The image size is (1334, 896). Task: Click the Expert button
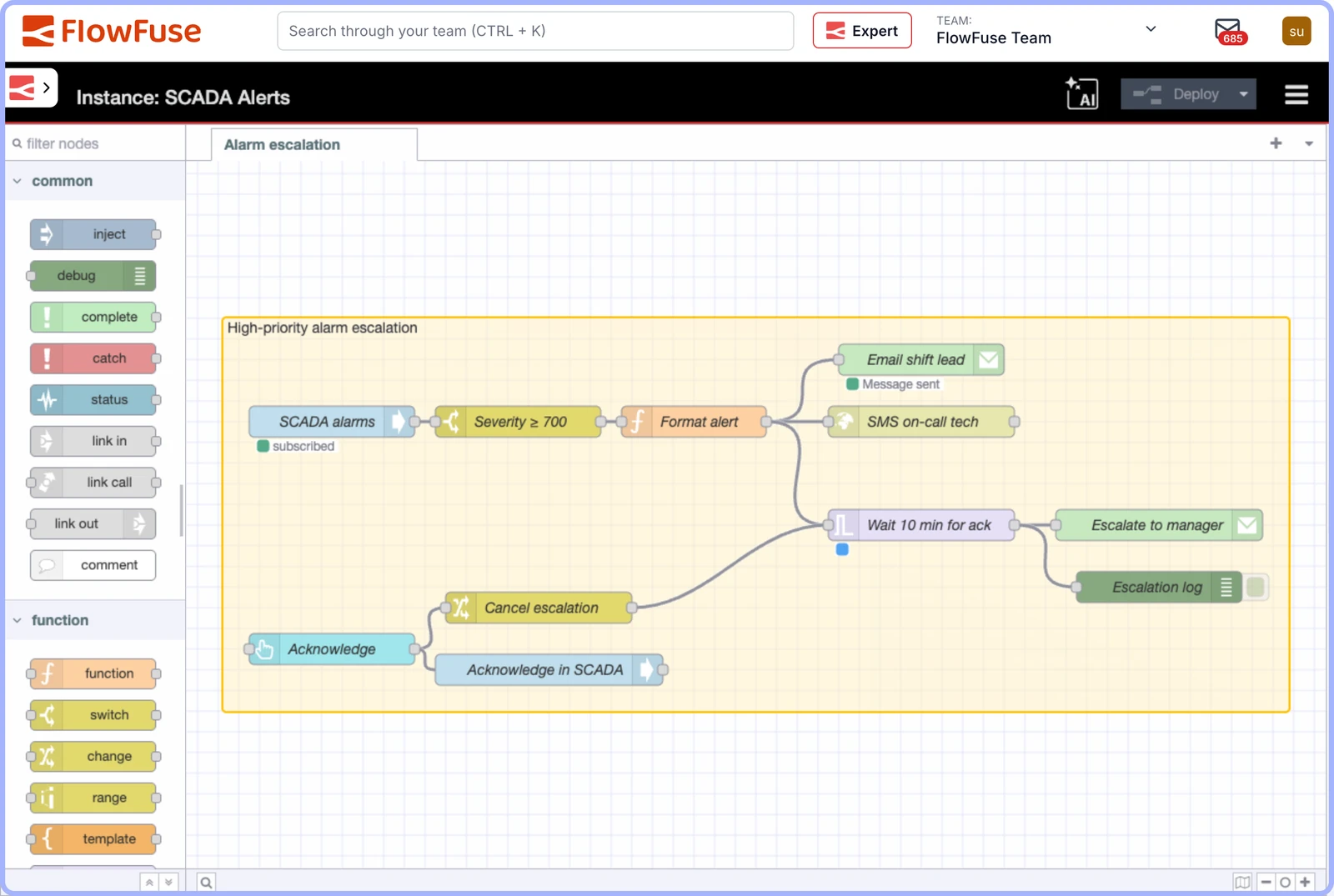tap(862, 31)
